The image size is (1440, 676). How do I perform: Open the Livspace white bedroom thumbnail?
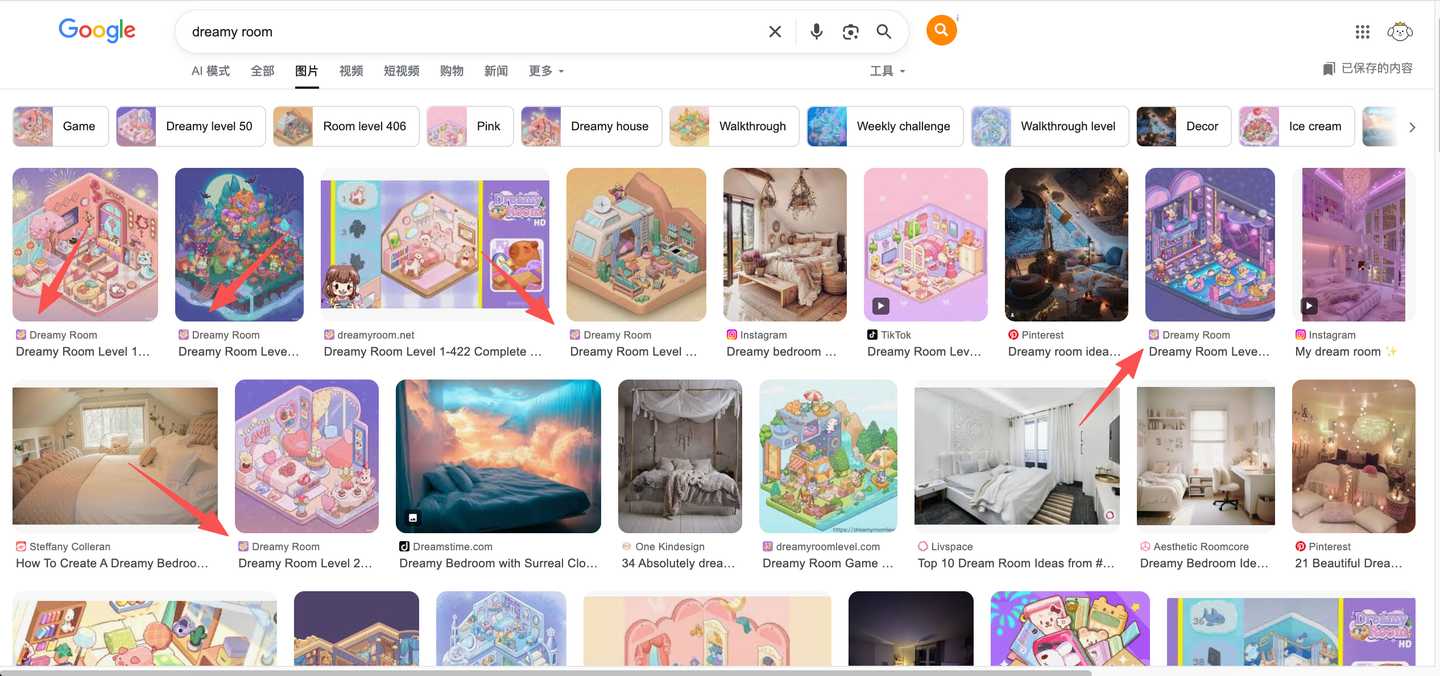(1016, 456)
